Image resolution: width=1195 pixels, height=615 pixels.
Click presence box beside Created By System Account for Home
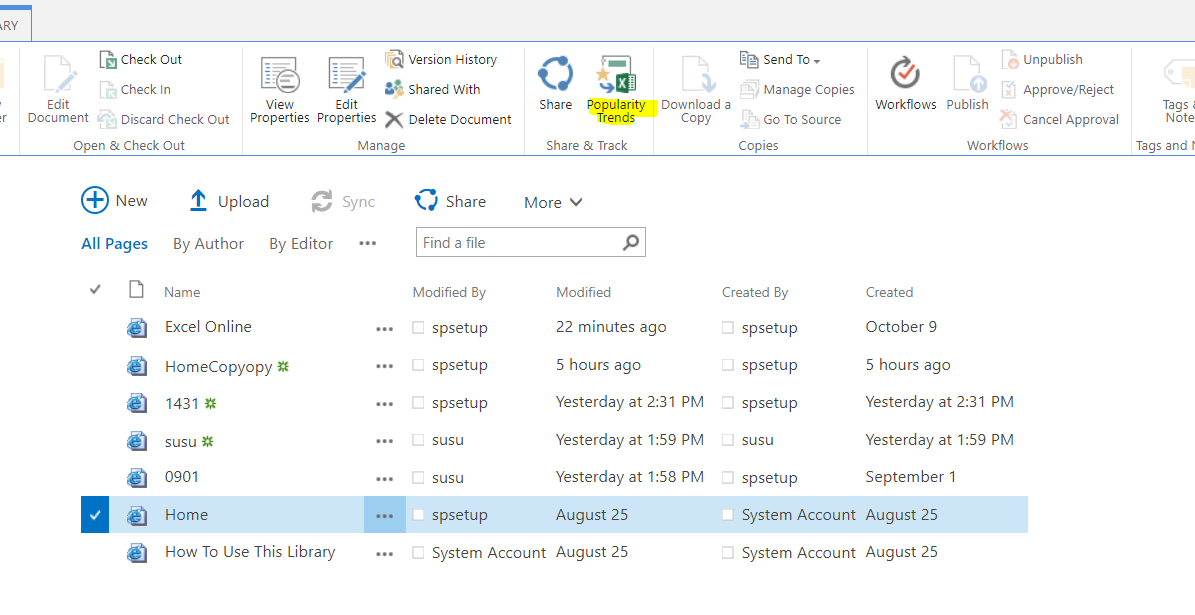click(x=728, y=515)
